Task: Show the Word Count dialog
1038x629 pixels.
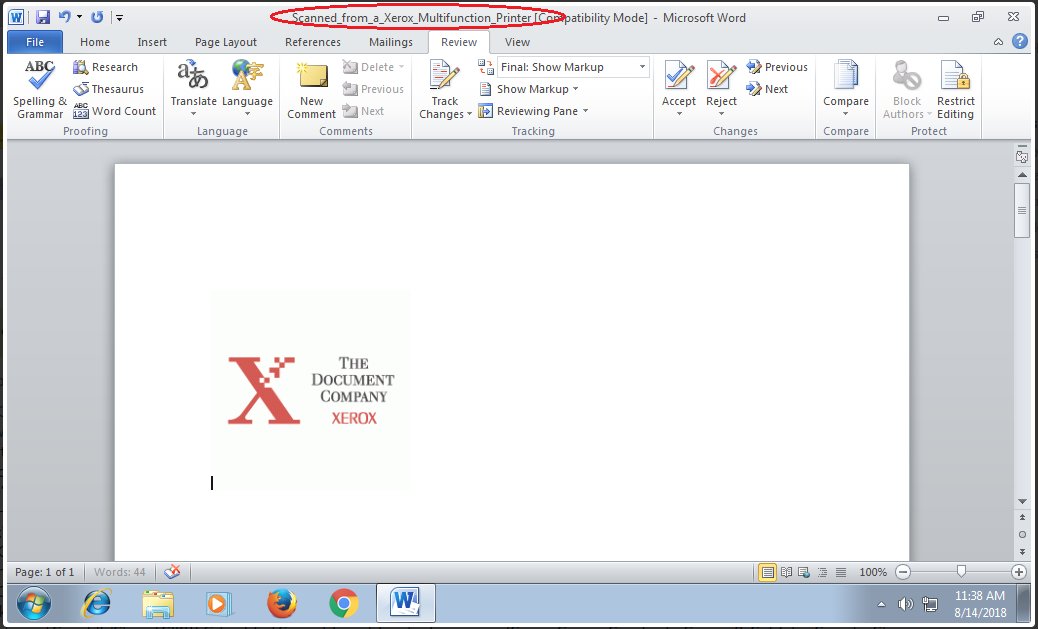Action: pyautogui.click(x=115, y=111)
